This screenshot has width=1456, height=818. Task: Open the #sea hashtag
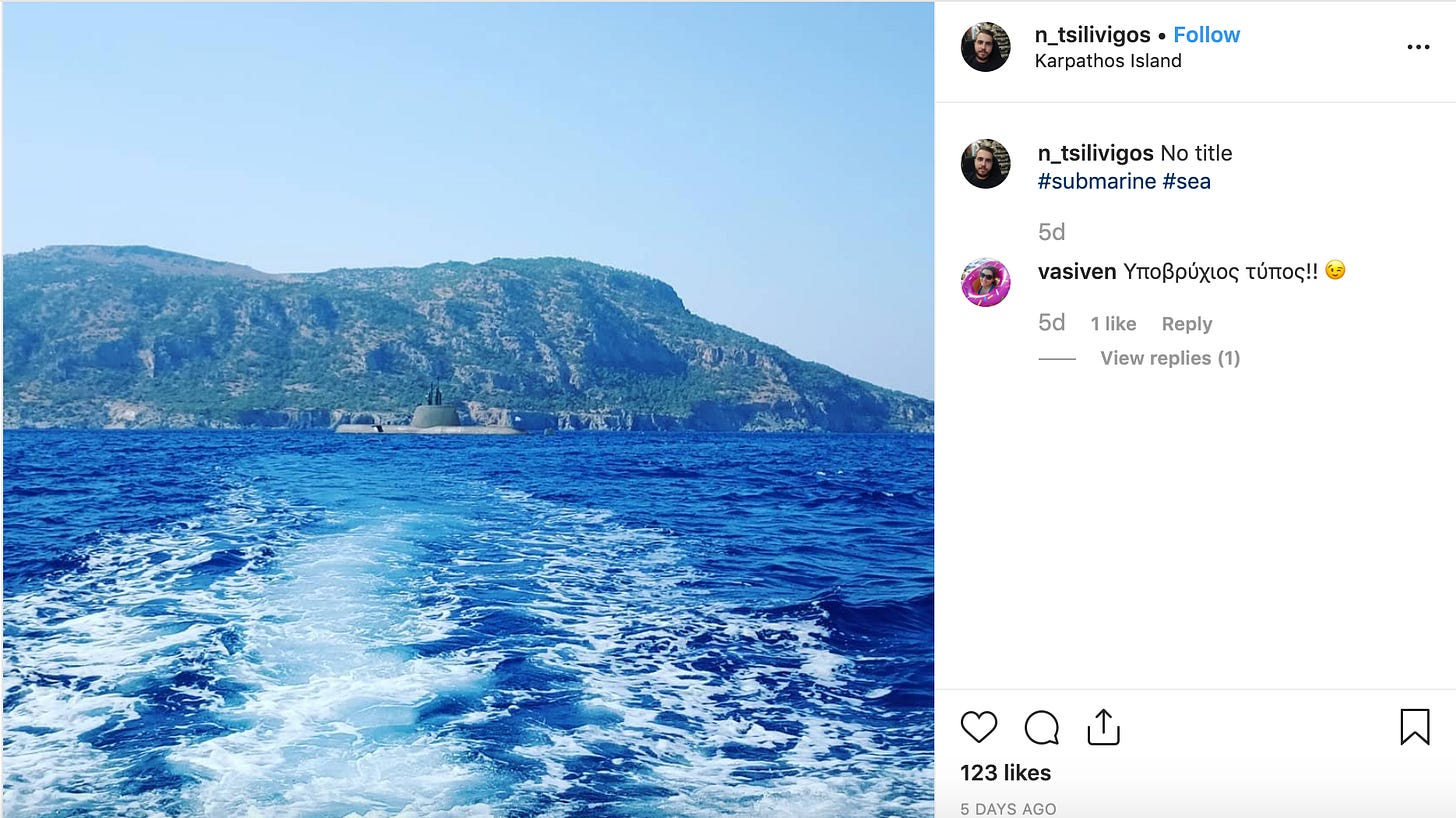click(1186, 181)
